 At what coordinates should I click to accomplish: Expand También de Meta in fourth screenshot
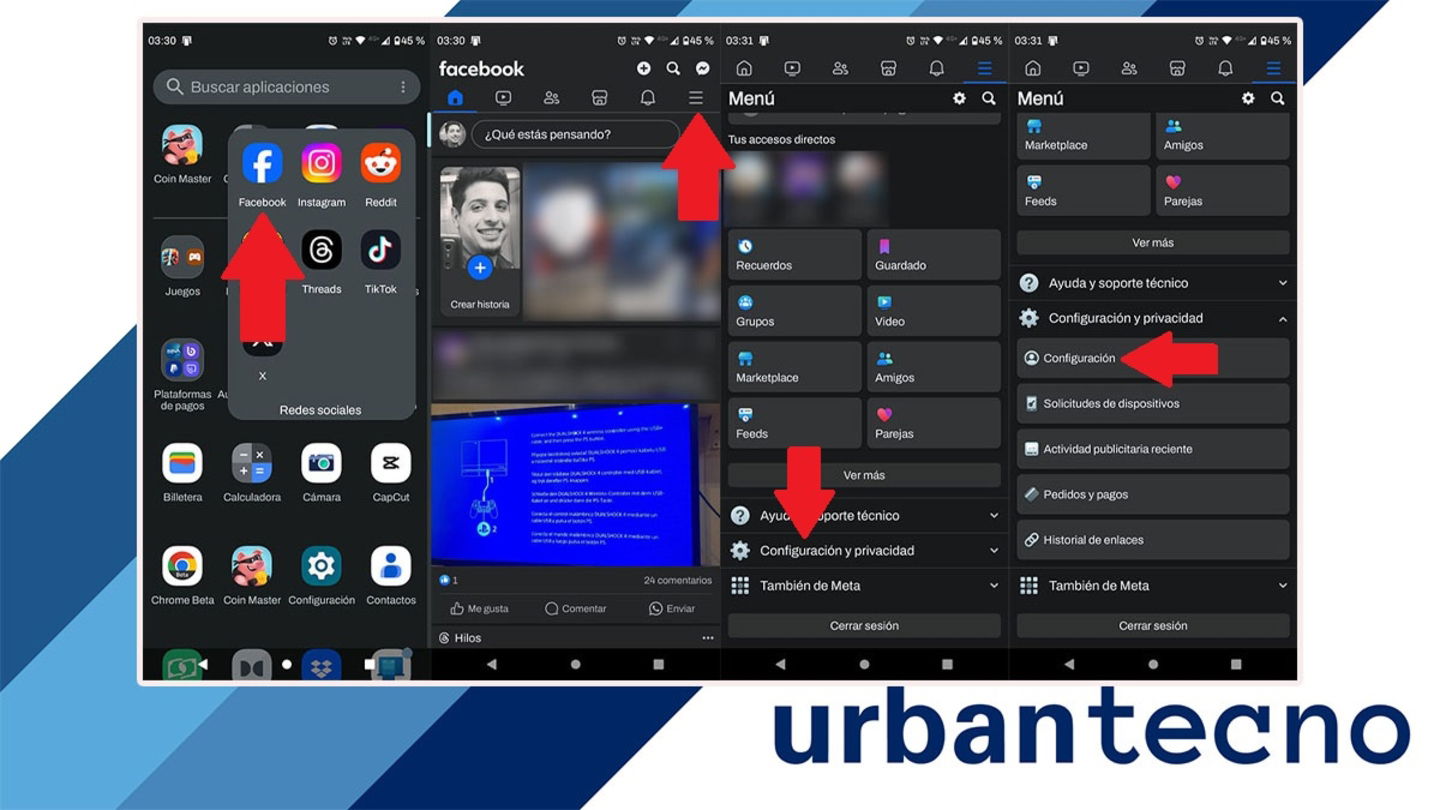(x=1153, y=586)
